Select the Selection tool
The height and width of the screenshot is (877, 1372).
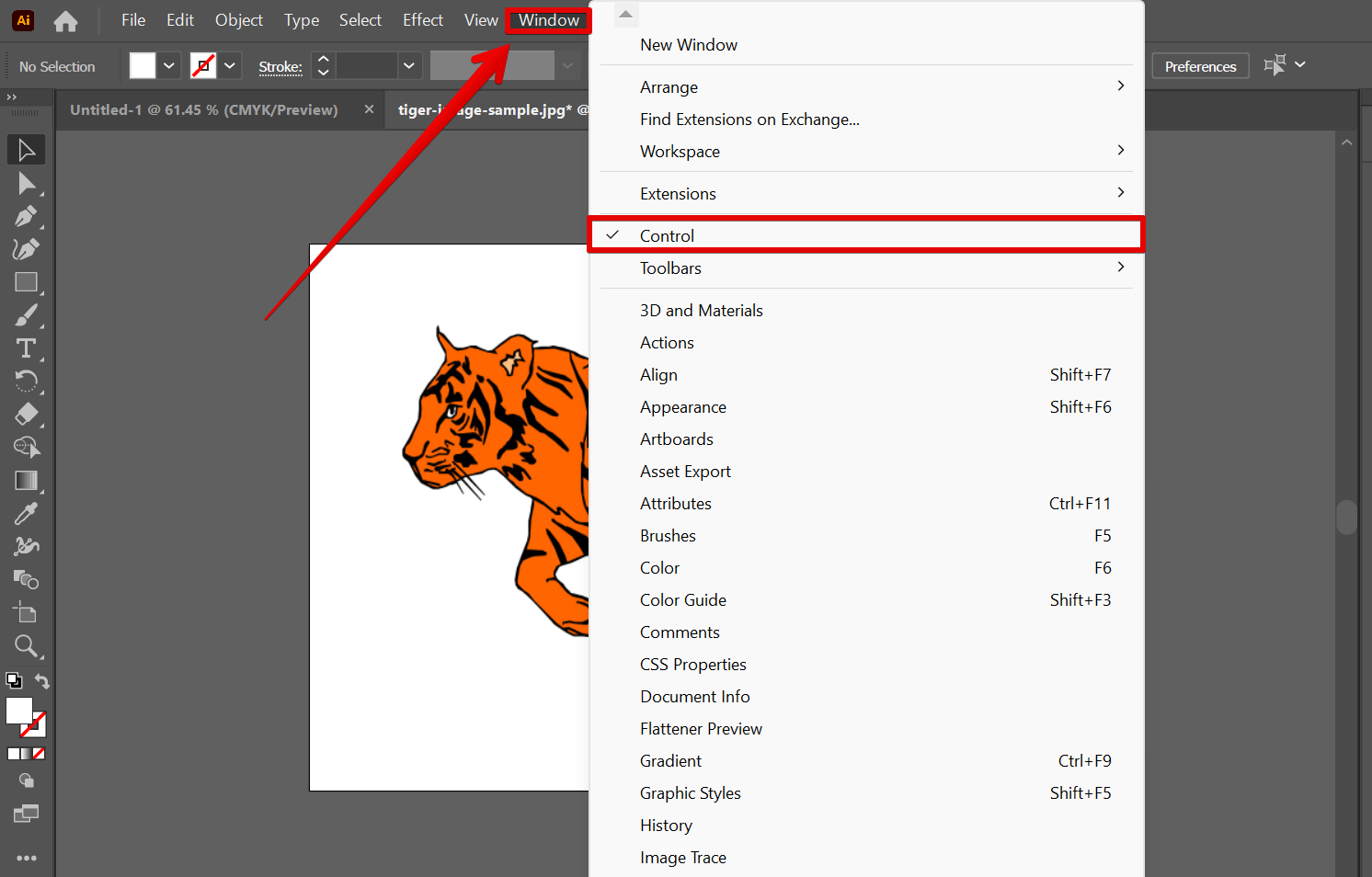click(x=26, y=149)
